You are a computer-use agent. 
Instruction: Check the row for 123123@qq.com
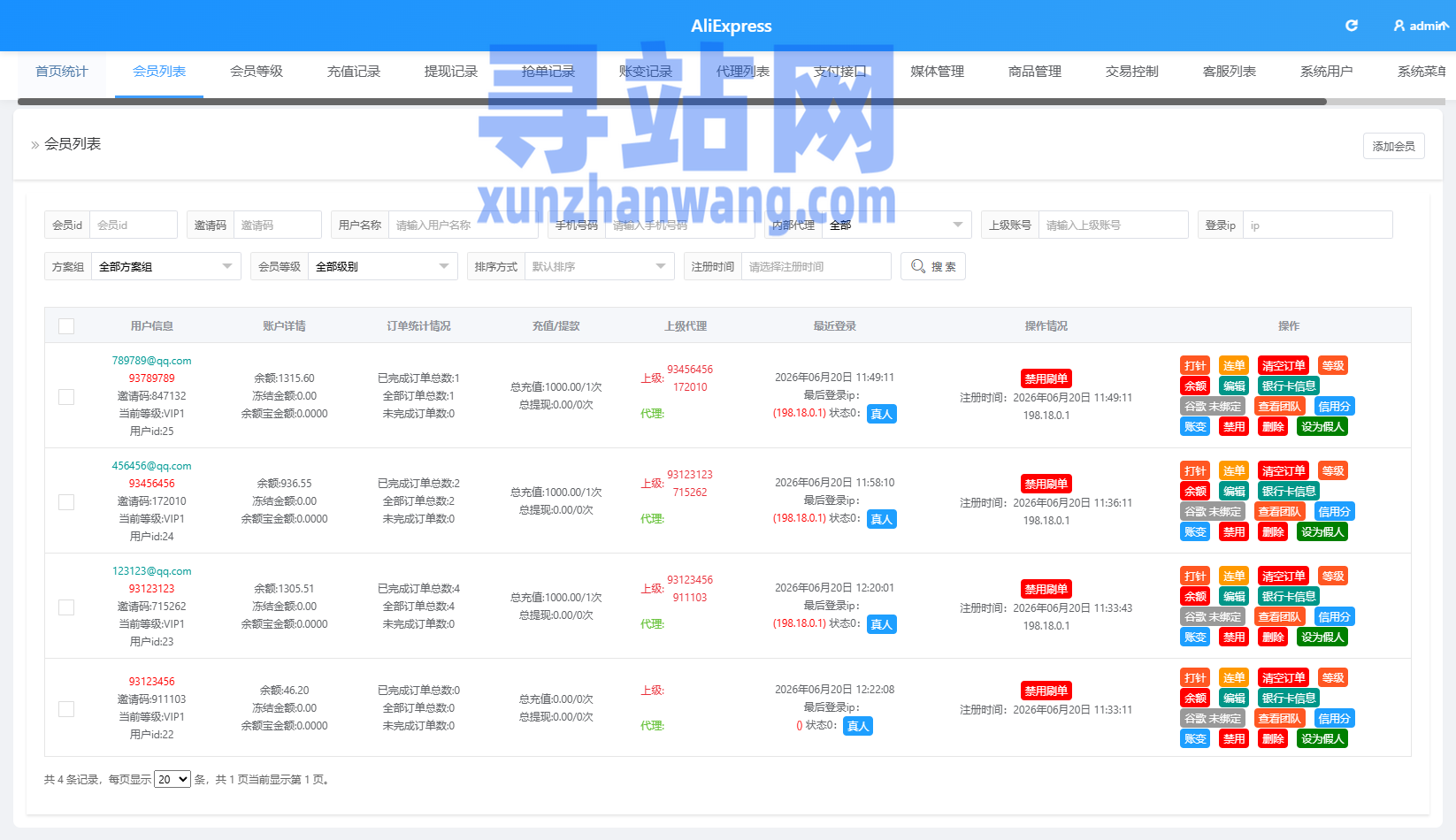pyautogui.click(x=66, y=607)
